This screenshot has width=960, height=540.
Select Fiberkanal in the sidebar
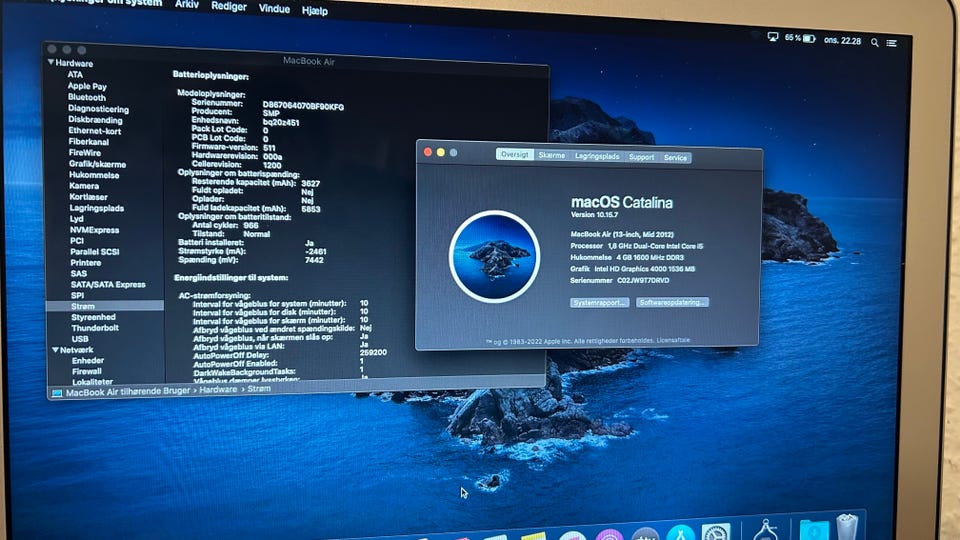[89, 141]
